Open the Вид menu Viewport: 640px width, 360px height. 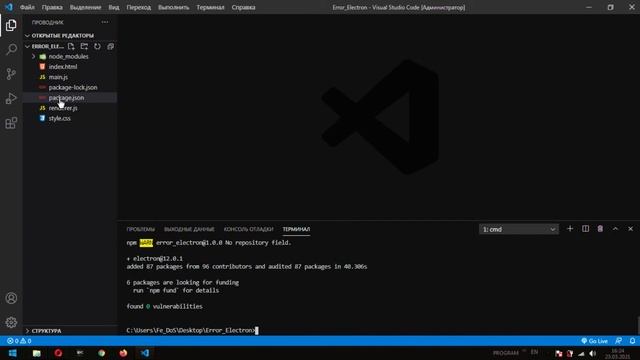click(114, 7)
